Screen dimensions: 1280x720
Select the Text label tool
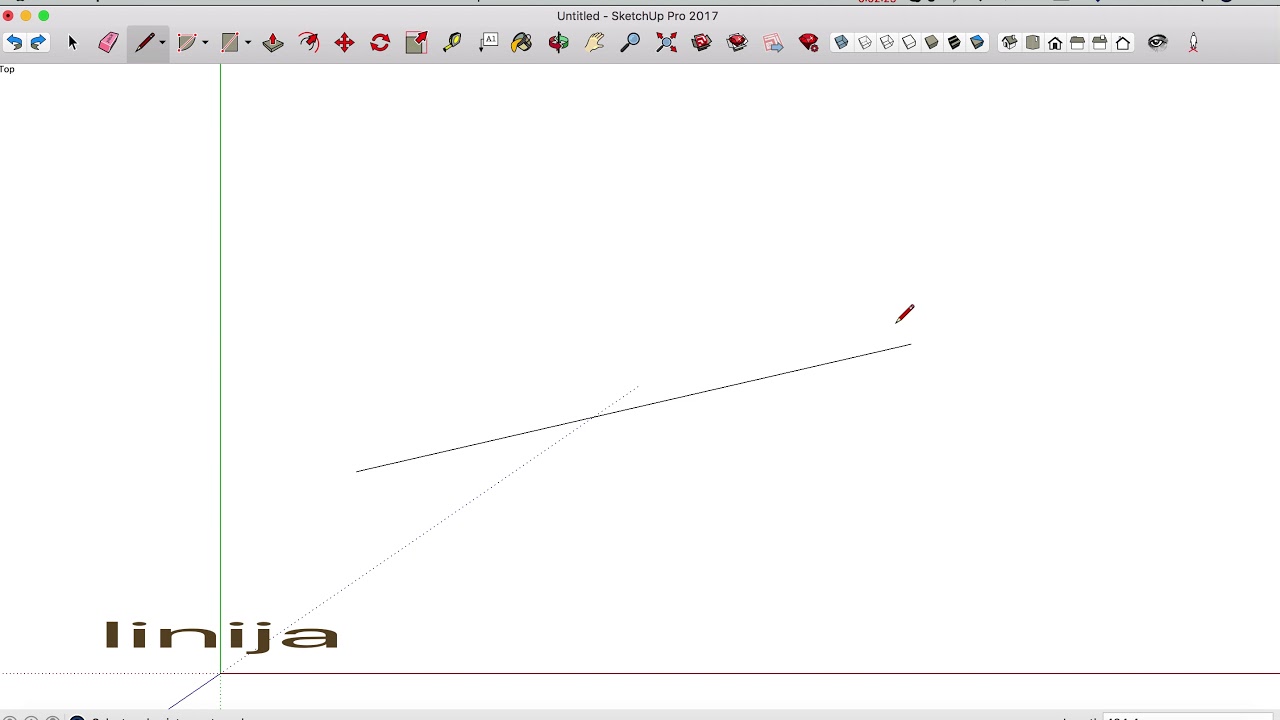point(488,42)
